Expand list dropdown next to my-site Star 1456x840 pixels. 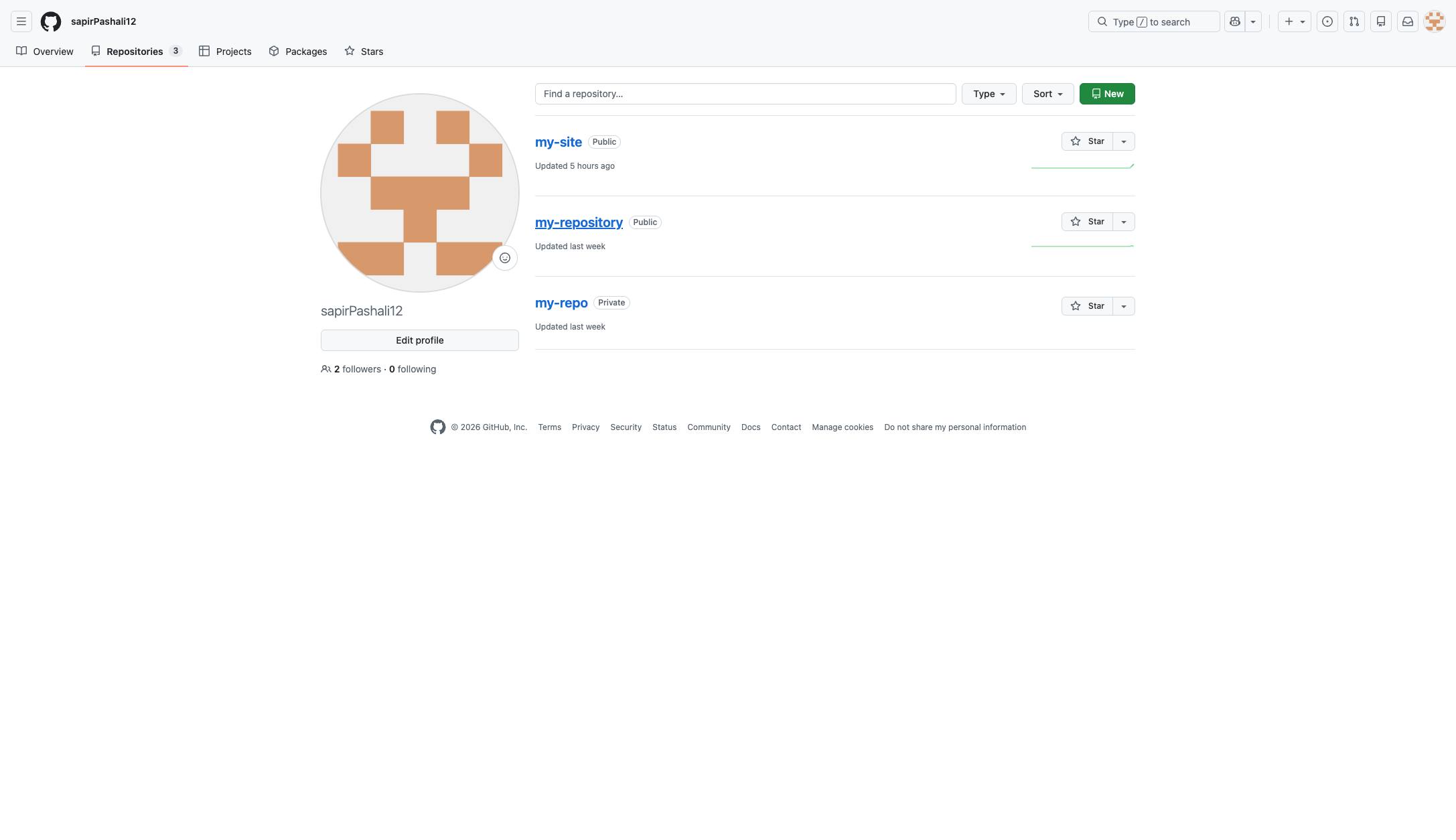pyautogui.click(x=1124, y=141)
